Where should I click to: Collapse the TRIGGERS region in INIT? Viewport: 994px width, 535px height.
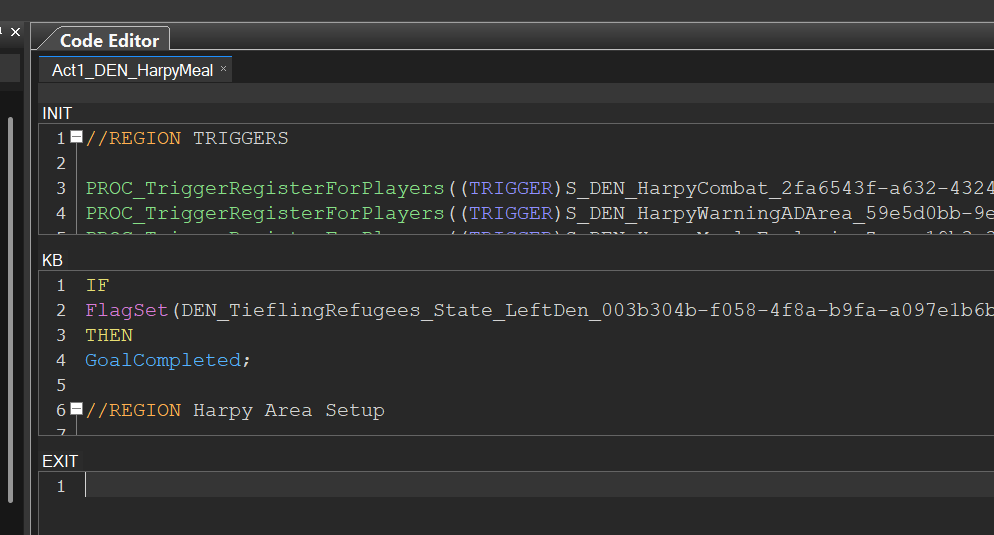[76, 138]
